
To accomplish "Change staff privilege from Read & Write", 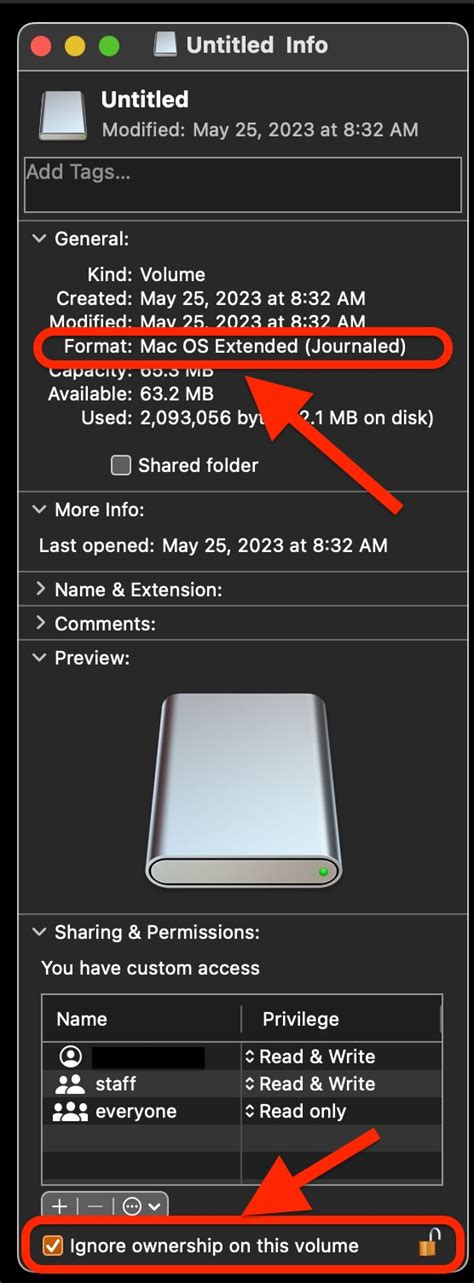I will click(x=309, y=1084).
